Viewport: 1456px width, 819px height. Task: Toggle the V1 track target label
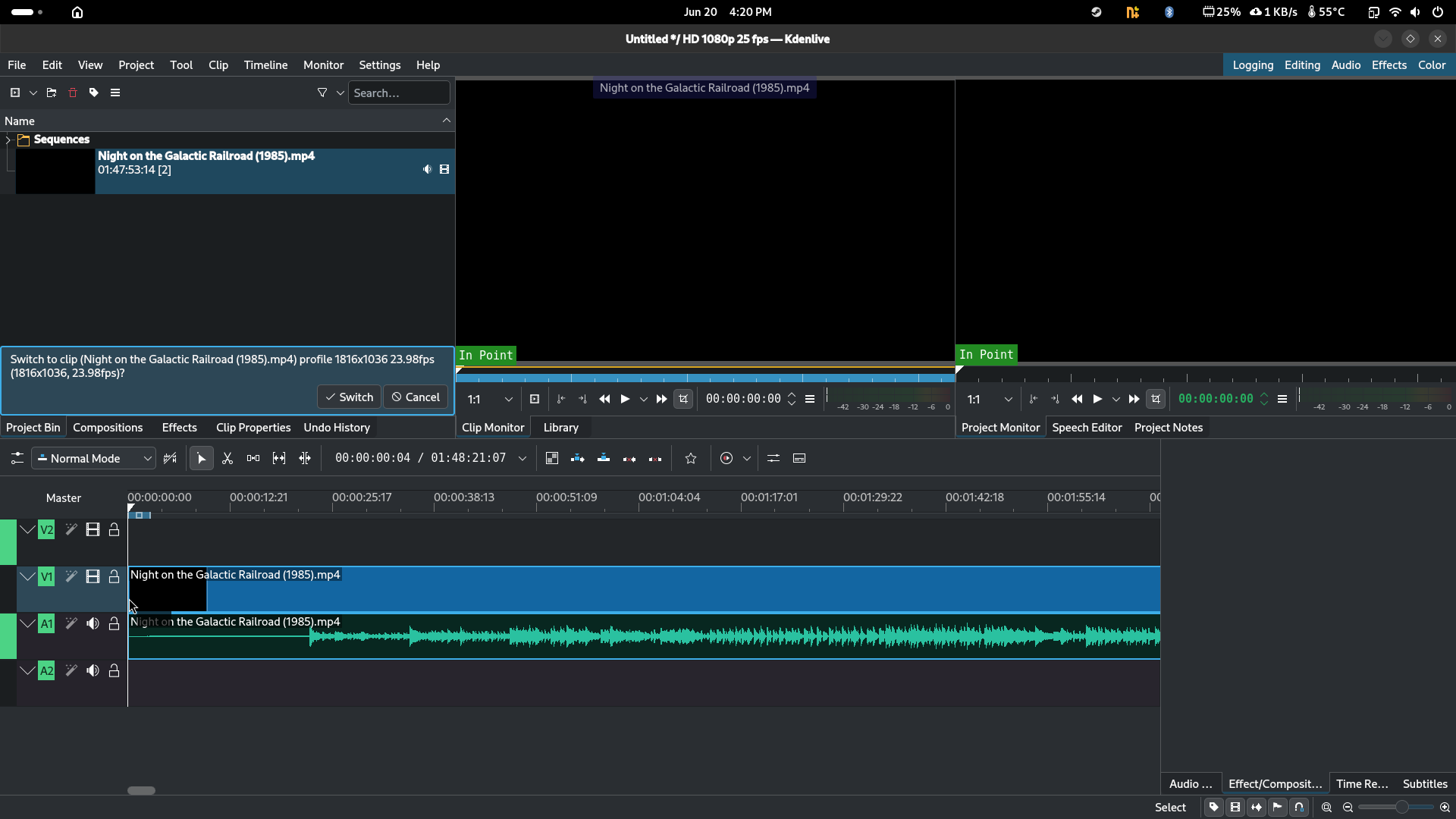pyautogui.click(x=46, y=577)
